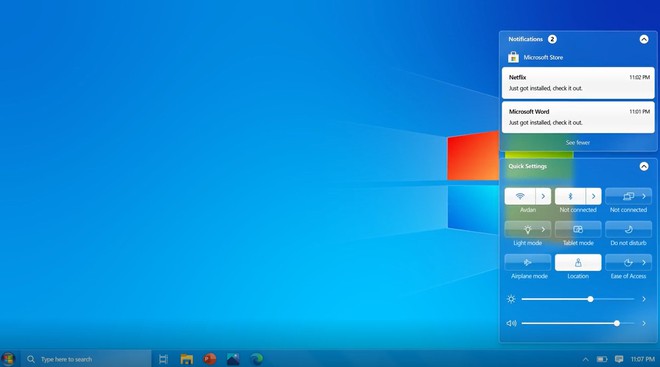Open the Microsoft Word installed notification

click(578, 117)
